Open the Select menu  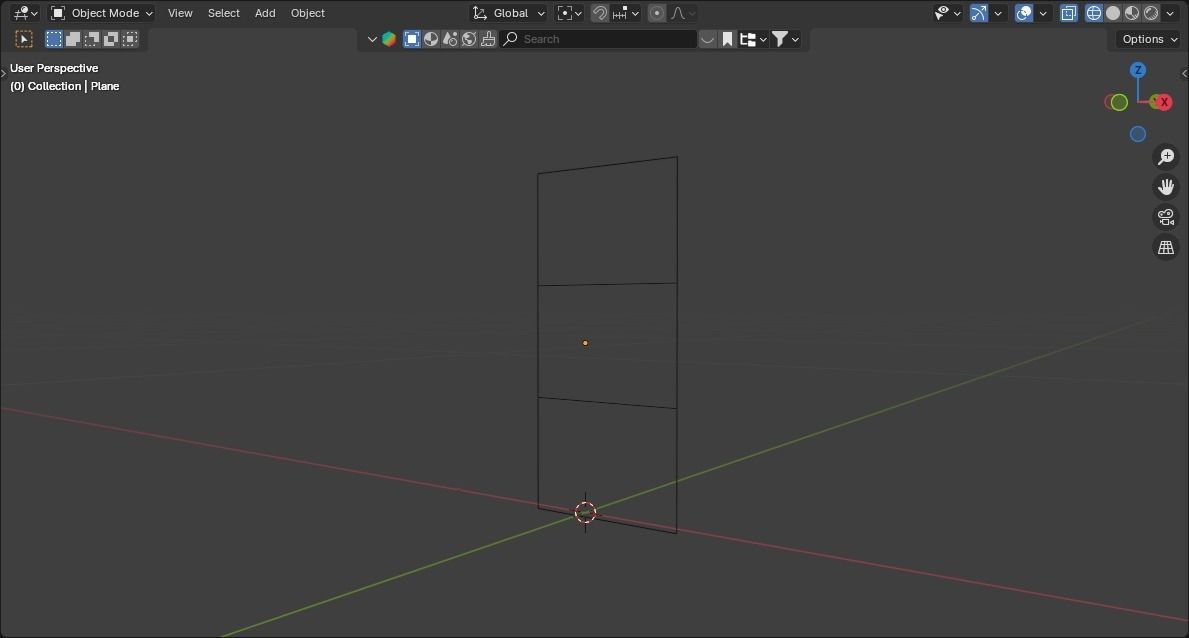(x=224, y=13)
